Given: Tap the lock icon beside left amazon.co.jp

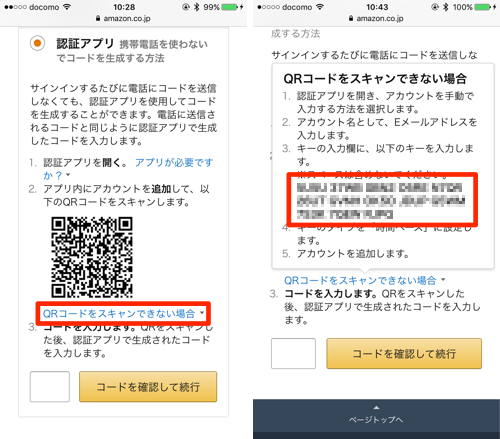Looking at the screenshot, I should click(x=98, y=18).
